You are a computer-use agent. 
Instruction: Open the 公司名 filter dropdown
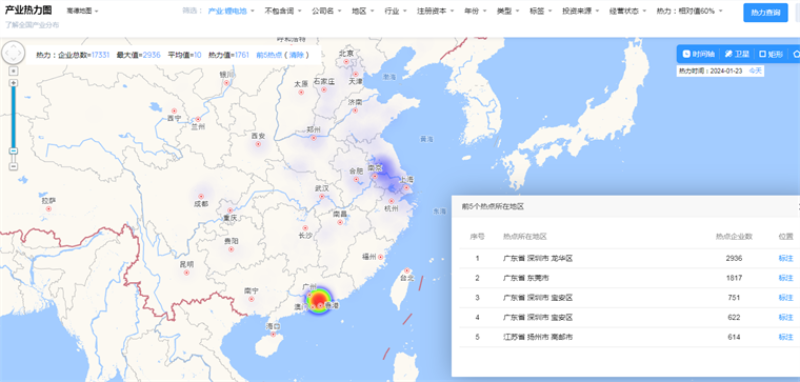pyautogui.click(x=326, y=11)
